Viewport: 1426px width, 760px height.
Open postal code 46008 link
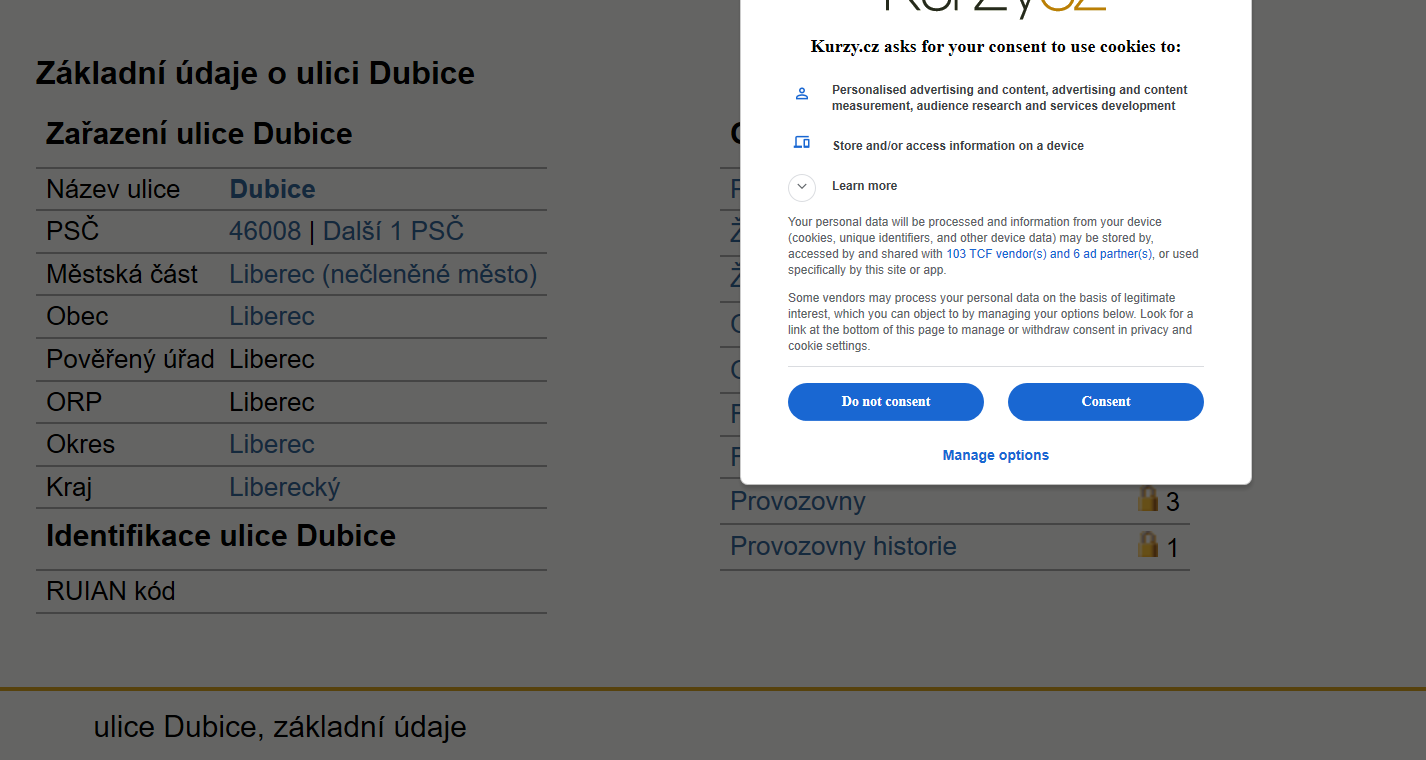click(x=265, y=231)
